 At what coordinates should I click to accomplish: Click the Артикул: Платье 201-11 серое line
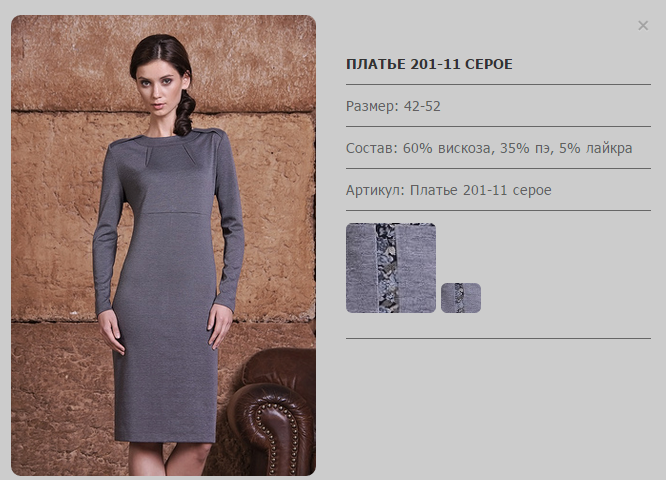pos(449,190)
